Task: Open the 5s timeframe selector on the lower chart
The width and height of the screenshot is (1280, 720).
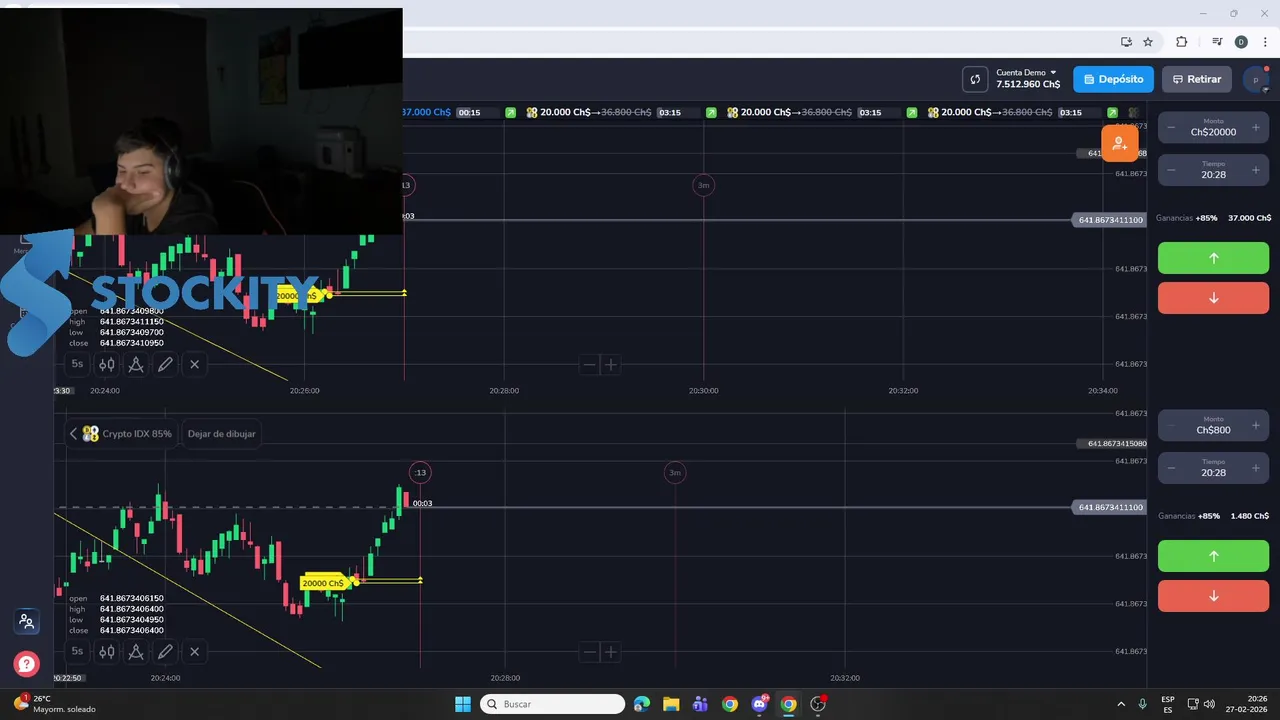Action: (77, 651)
